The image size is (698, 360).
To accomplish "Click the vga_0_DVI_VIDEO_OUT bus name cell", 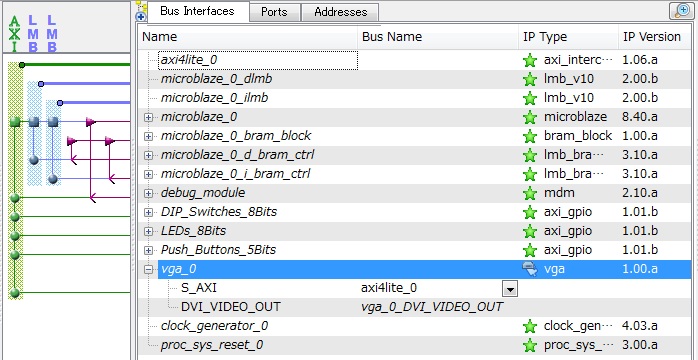I will click(432, 307).
